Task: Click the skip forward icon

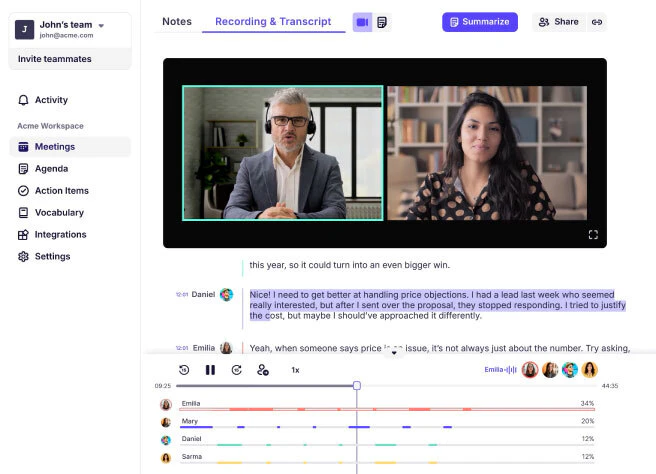Action: [236, 370]
